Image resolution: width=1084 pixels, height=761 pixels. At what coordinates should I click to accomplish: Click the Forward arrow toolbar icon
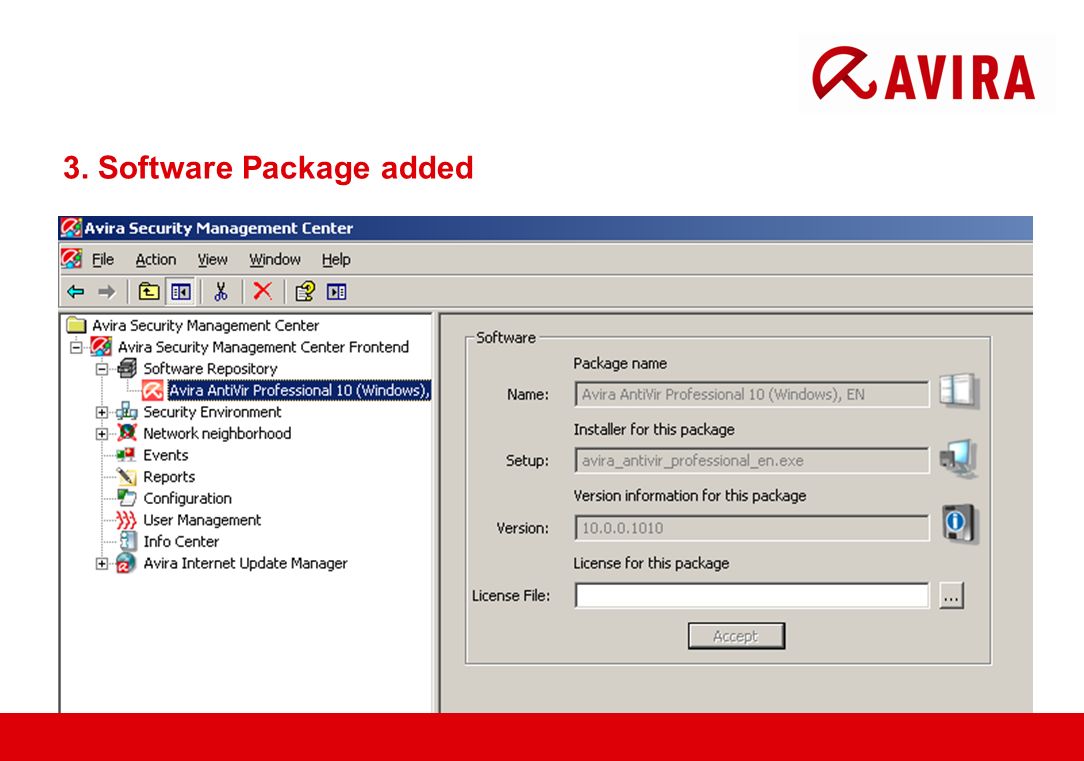coord(106,292)
